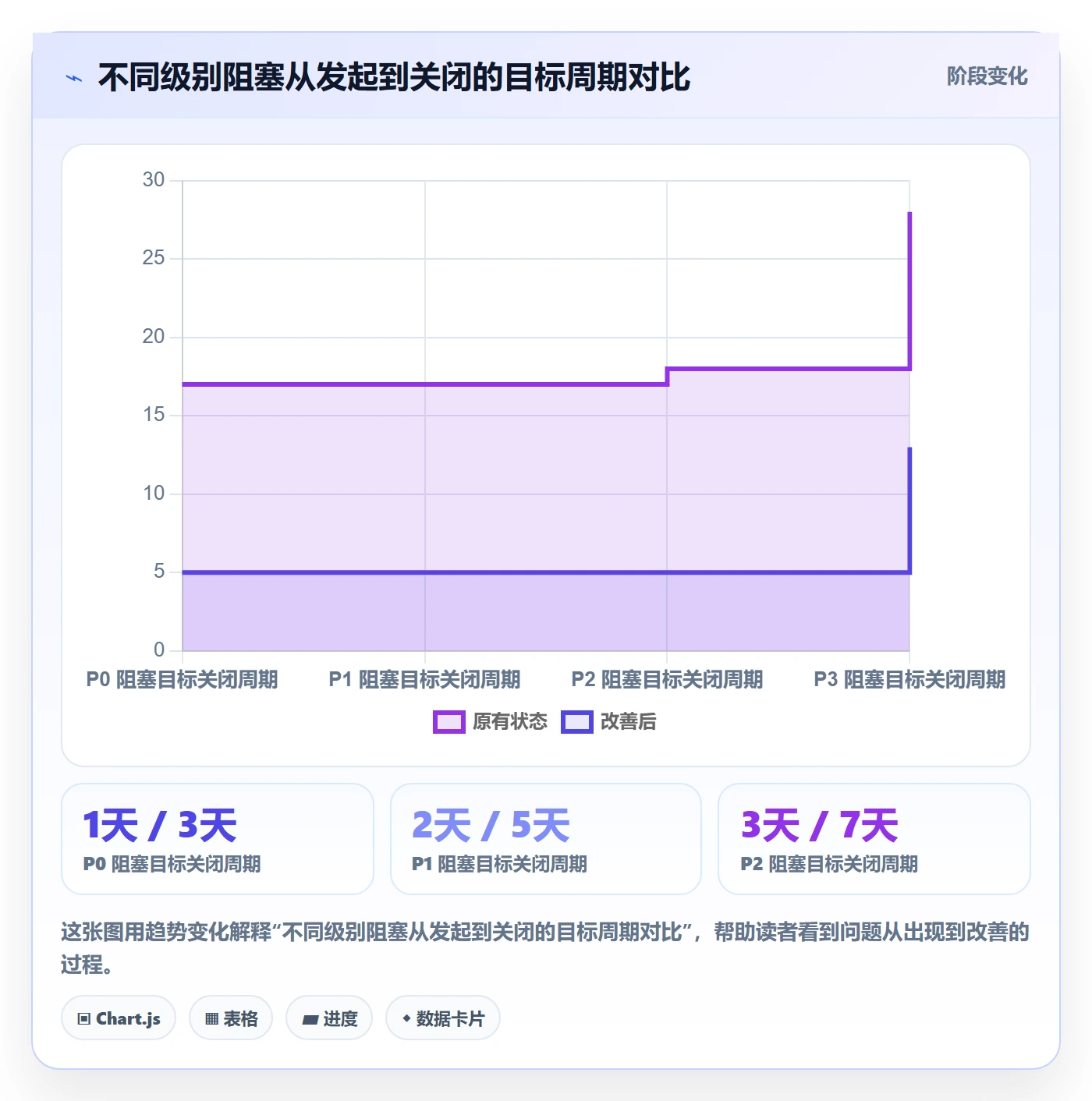Click the chart title 不同级别阻塞从发起到关闭的目标周期对比
The height and width of the screenshot is (1101, 1092).
394,77
